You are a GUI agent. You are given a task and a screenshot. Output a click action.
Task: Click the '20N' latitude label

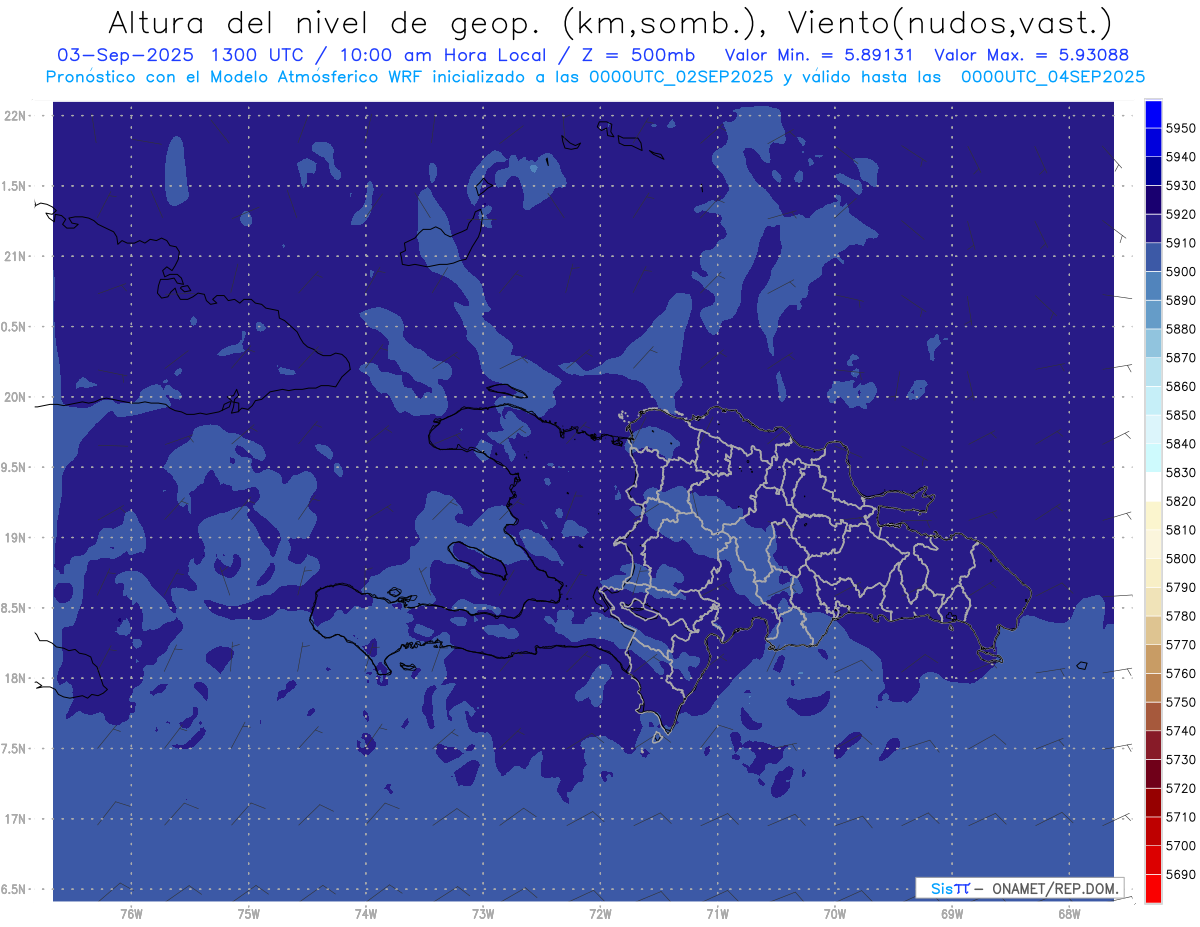15,397
